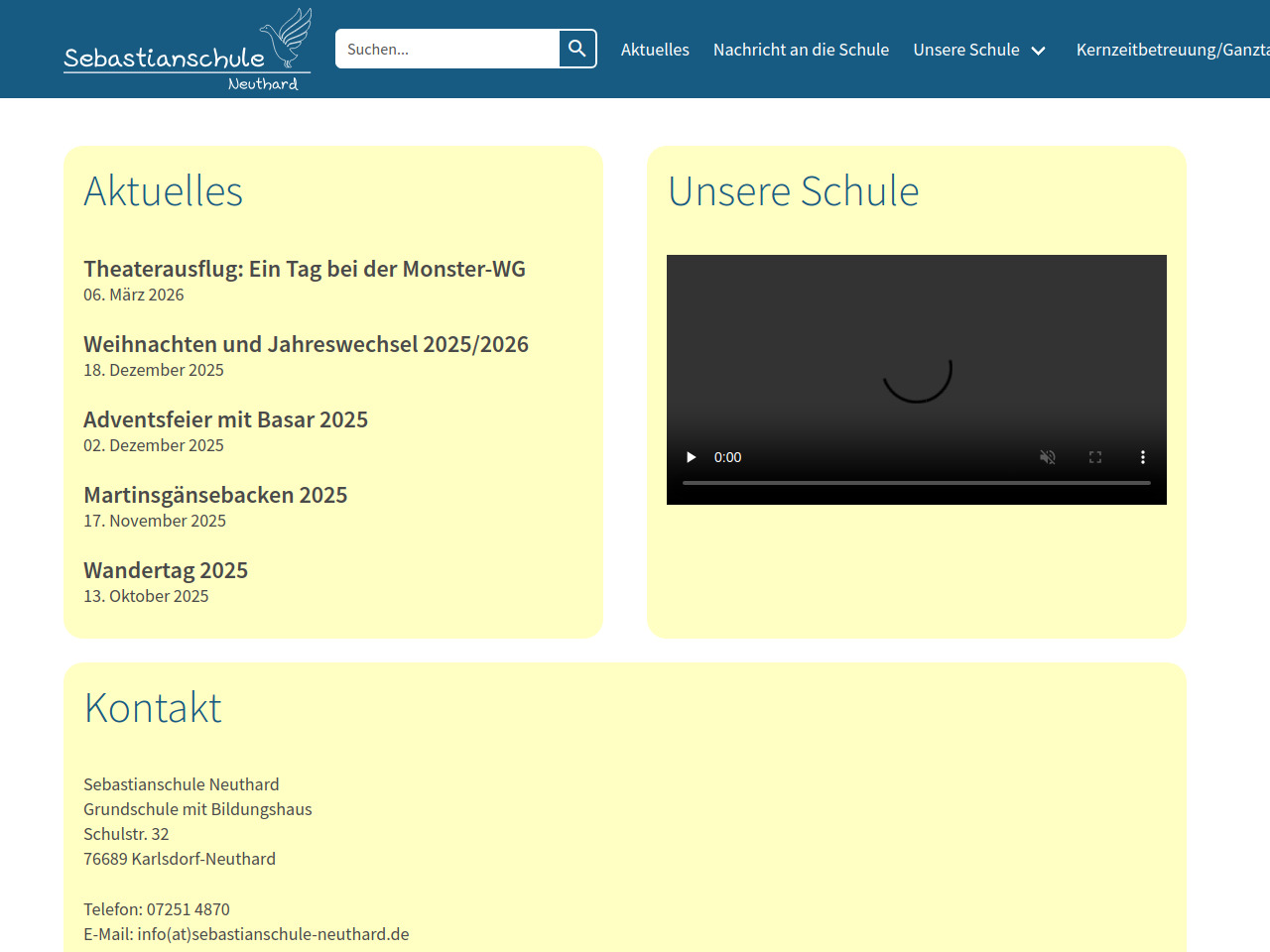The width and height of the screenshot is (1270, 952).
Task: Open Wandertag 2025 article
Action: (x=166, y=570)
